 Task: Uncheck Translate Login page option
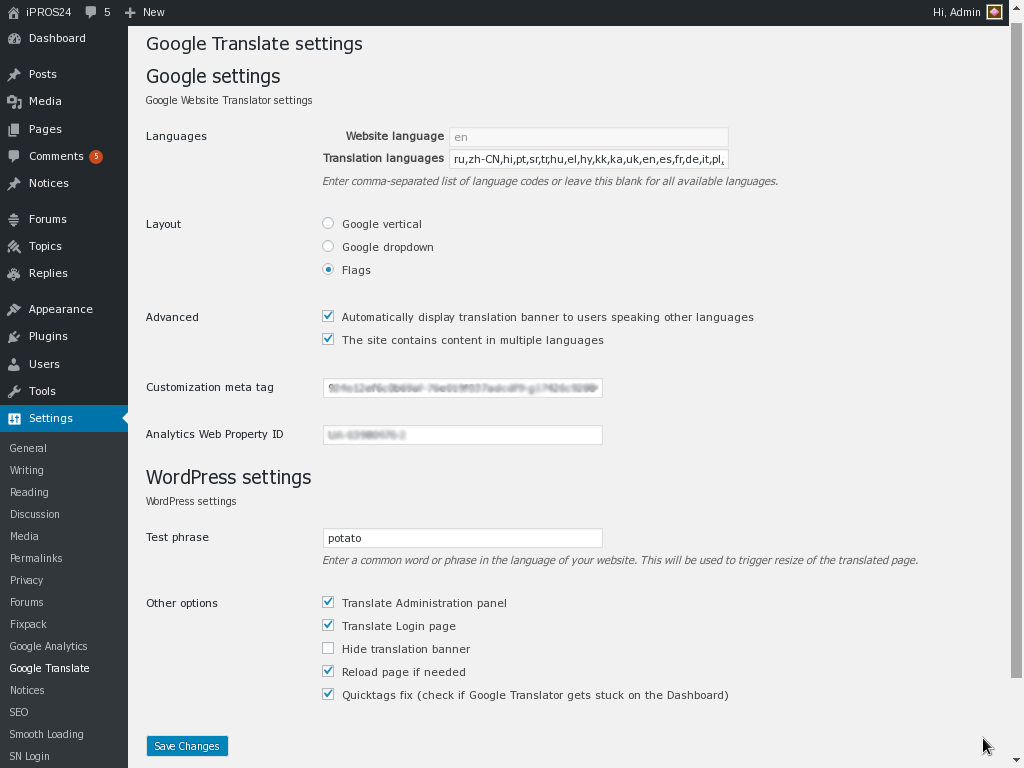click(x=328, y=626)
